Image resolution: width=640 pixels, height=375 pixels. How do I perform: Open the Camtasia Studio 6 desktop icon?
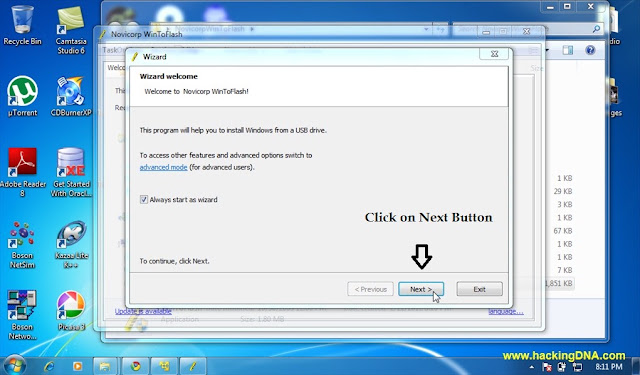click(71, 29)
